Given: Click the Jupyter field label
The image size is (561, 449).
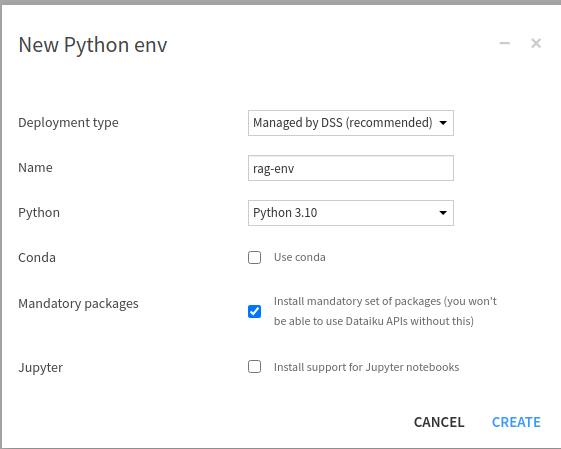Looking at the screenshot, I should (x=40, y=368).
